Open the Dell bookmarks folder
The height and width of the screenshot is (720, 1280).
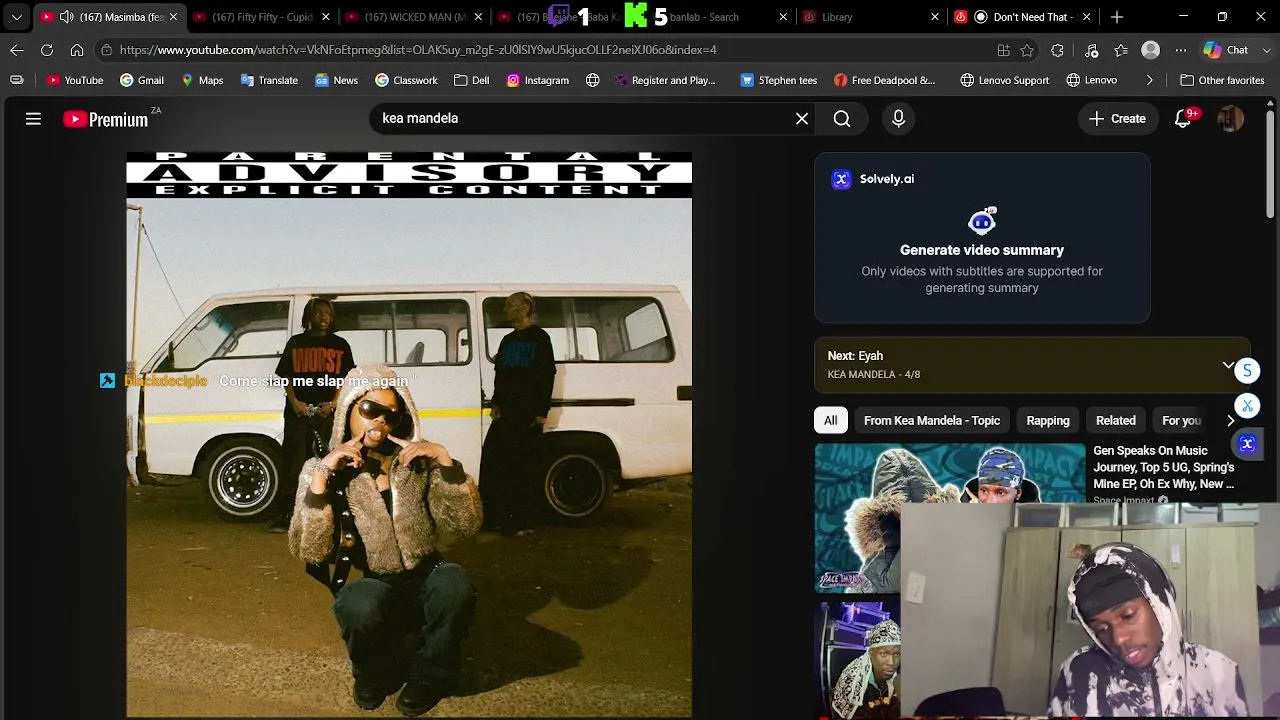coord(471,80)
